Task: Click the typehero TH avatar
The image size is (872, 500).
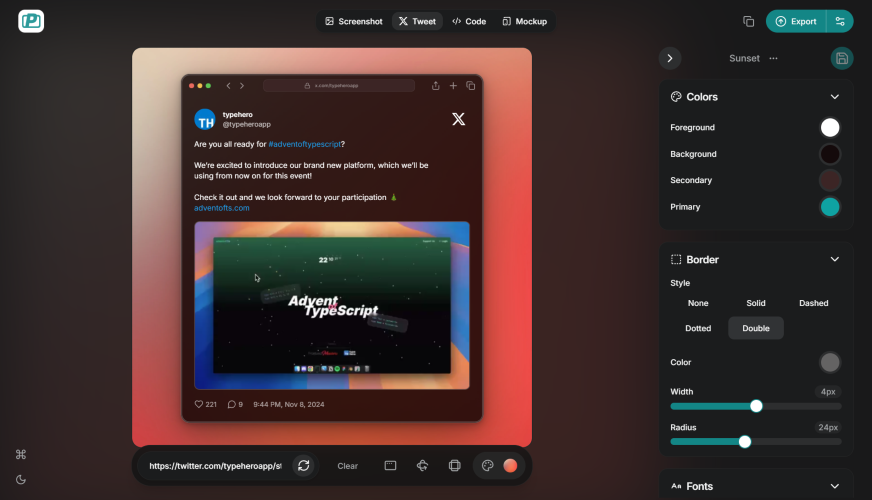Action: click(205, 120)
